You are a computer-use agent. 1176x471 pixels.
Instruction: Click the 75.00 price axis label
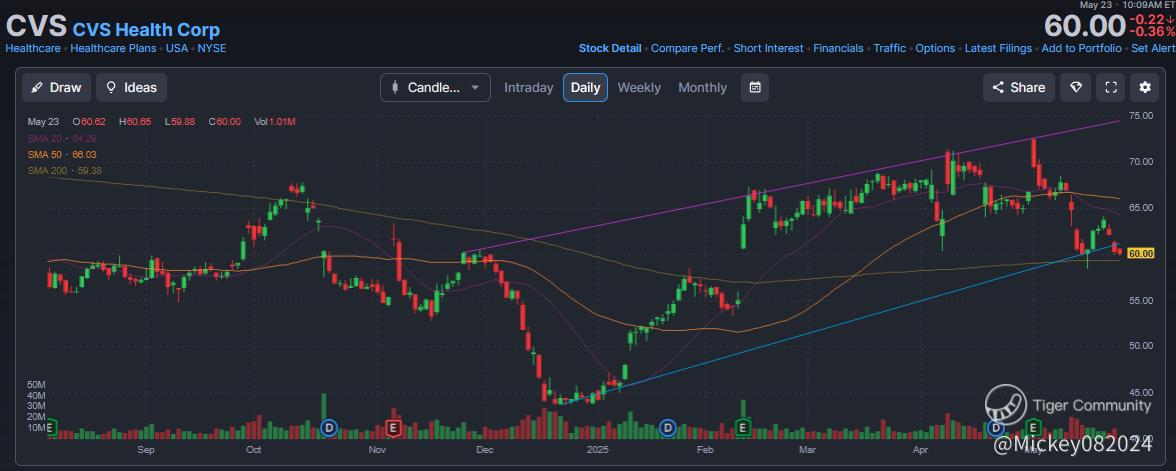click(x=1141, y=116)
